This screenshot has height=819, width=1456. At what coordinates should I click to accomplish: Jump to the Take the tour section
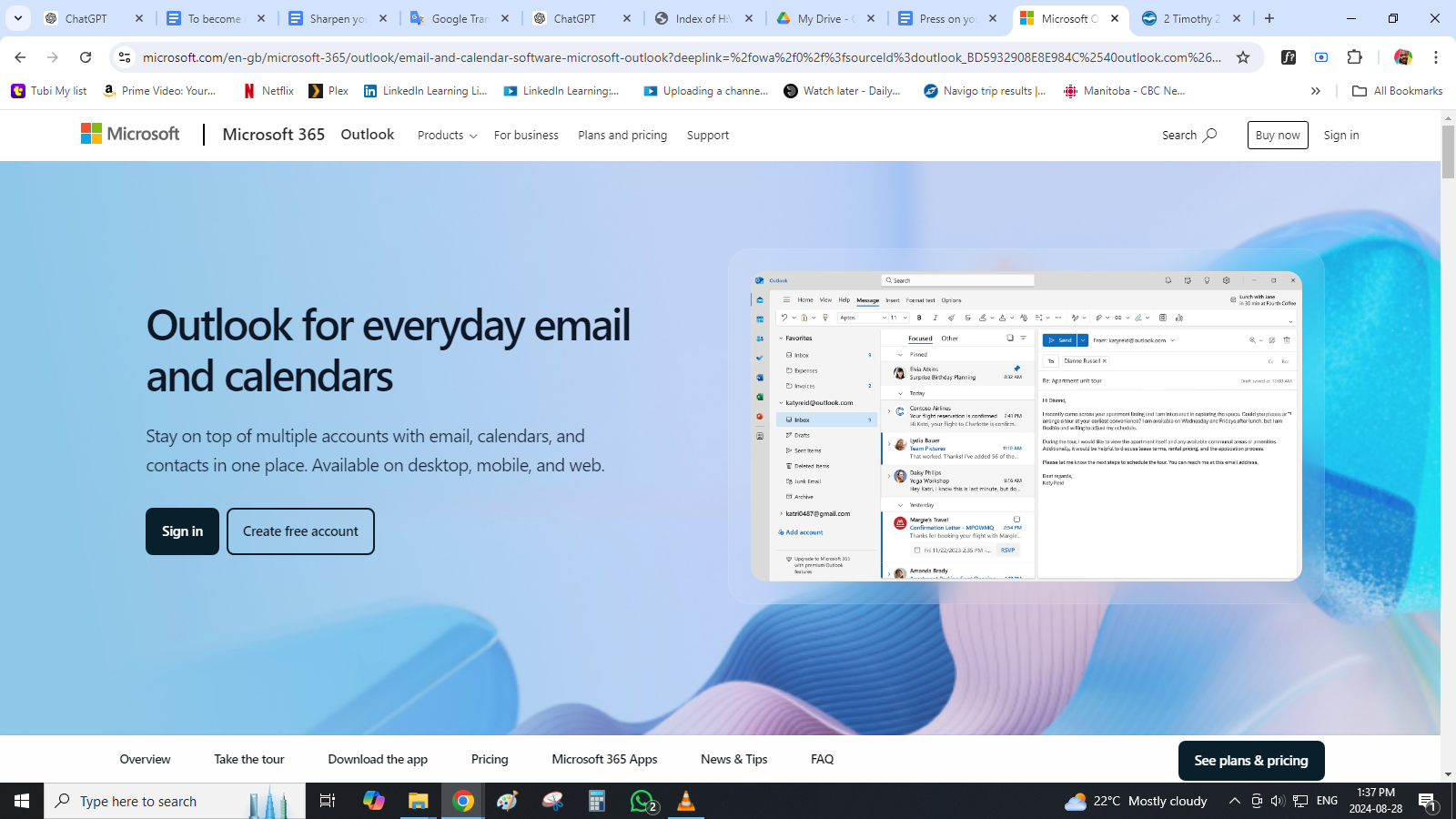pyautogui.click(x=249, y=760)
